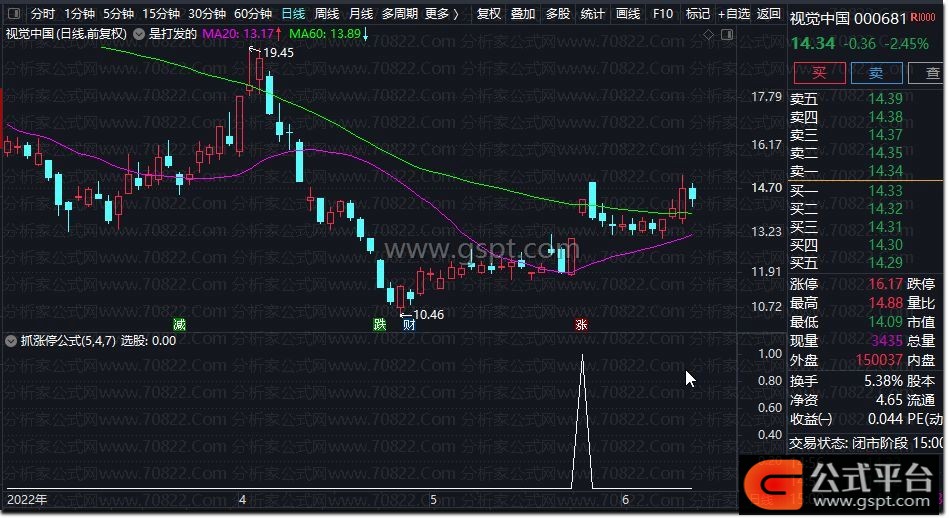The width and height of the screenshot is (949, 518).
Task: Select the 15分钟 period tab
Action: 160,13
